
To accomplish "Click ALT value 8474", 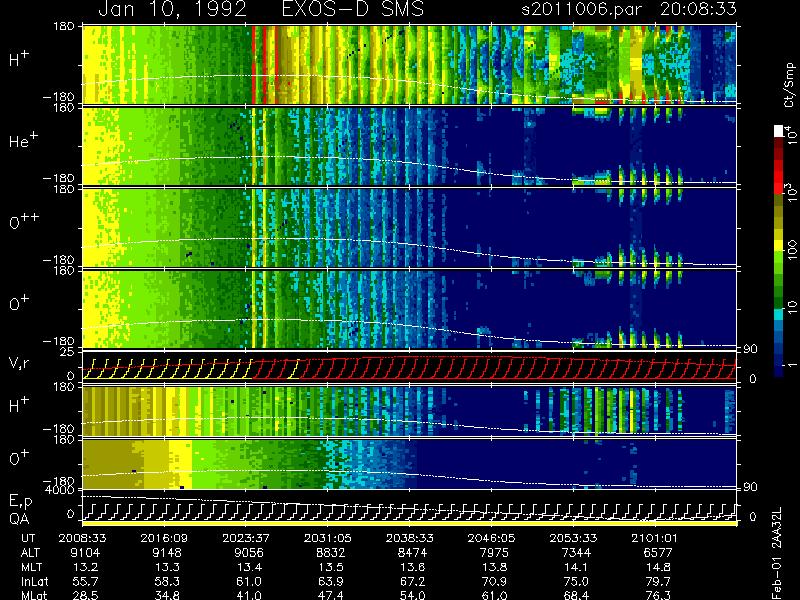I will [x=412, y=553].
